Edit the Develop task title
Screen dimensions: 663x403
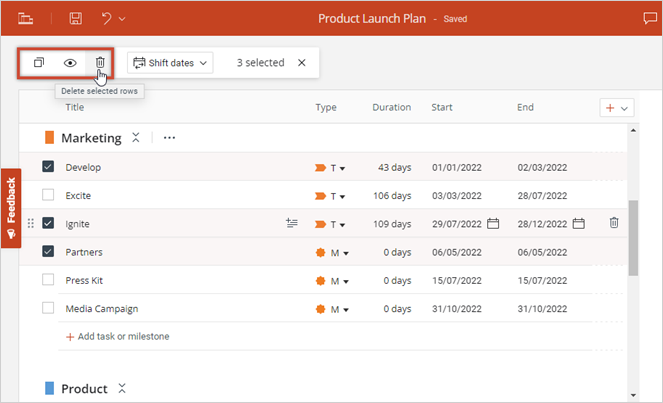pos(83,167)
